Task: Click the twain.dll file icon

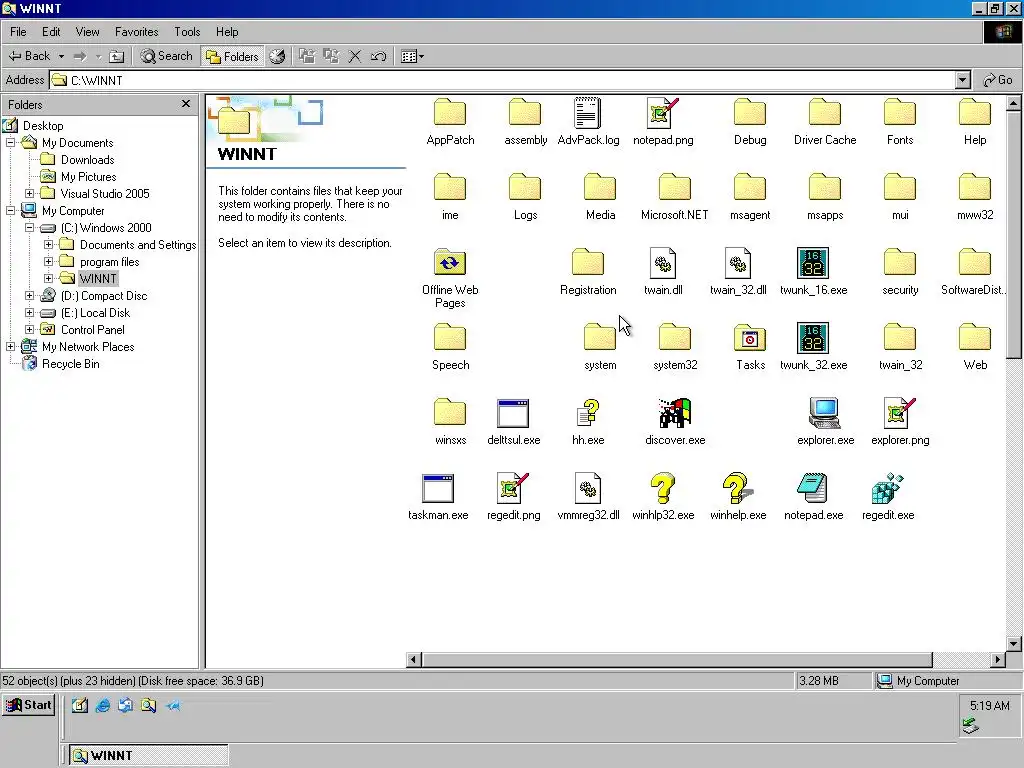Action: point(663,263)
